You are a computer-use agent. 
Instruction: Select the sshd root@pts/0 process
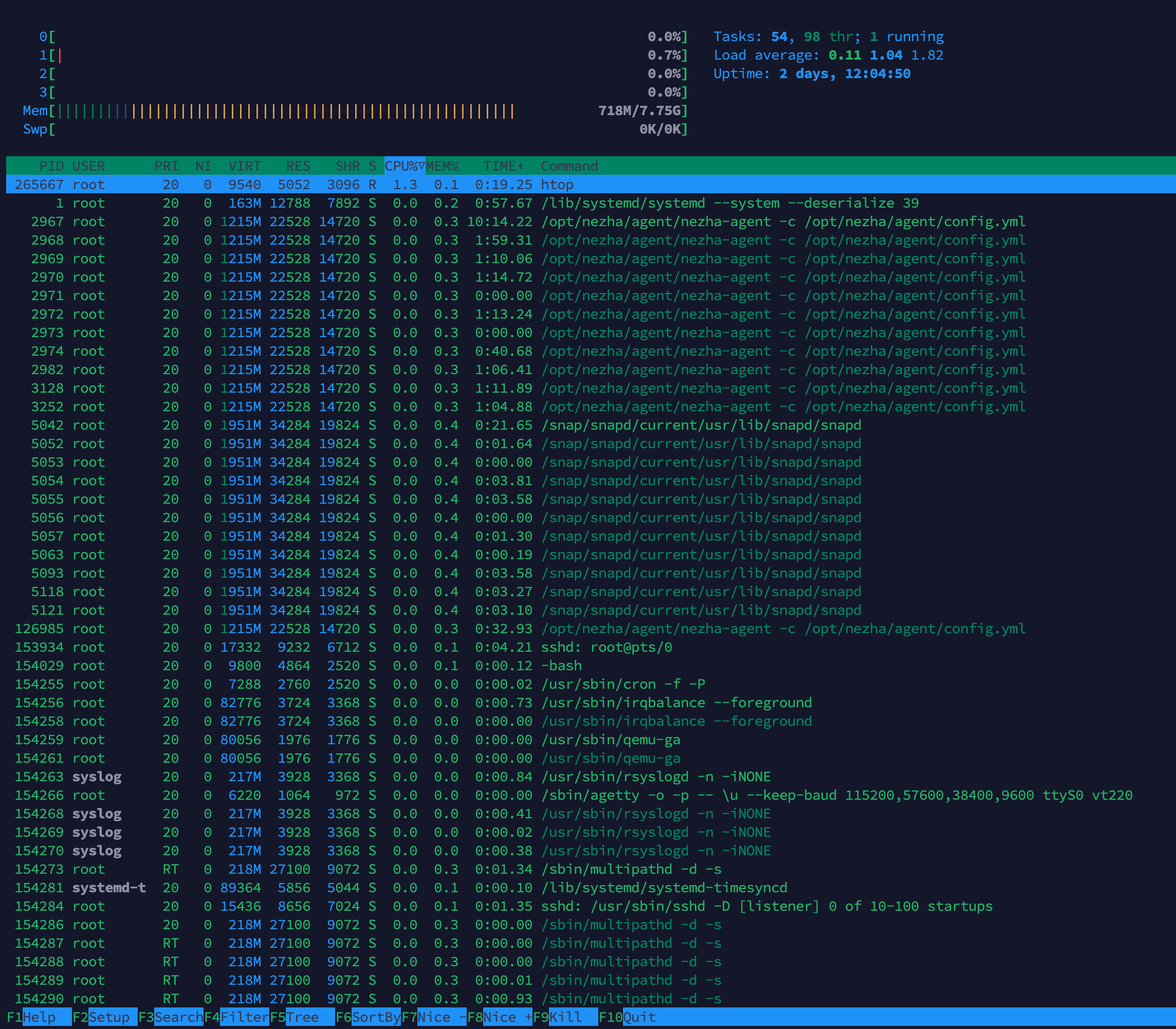click(x=606, y=647)
